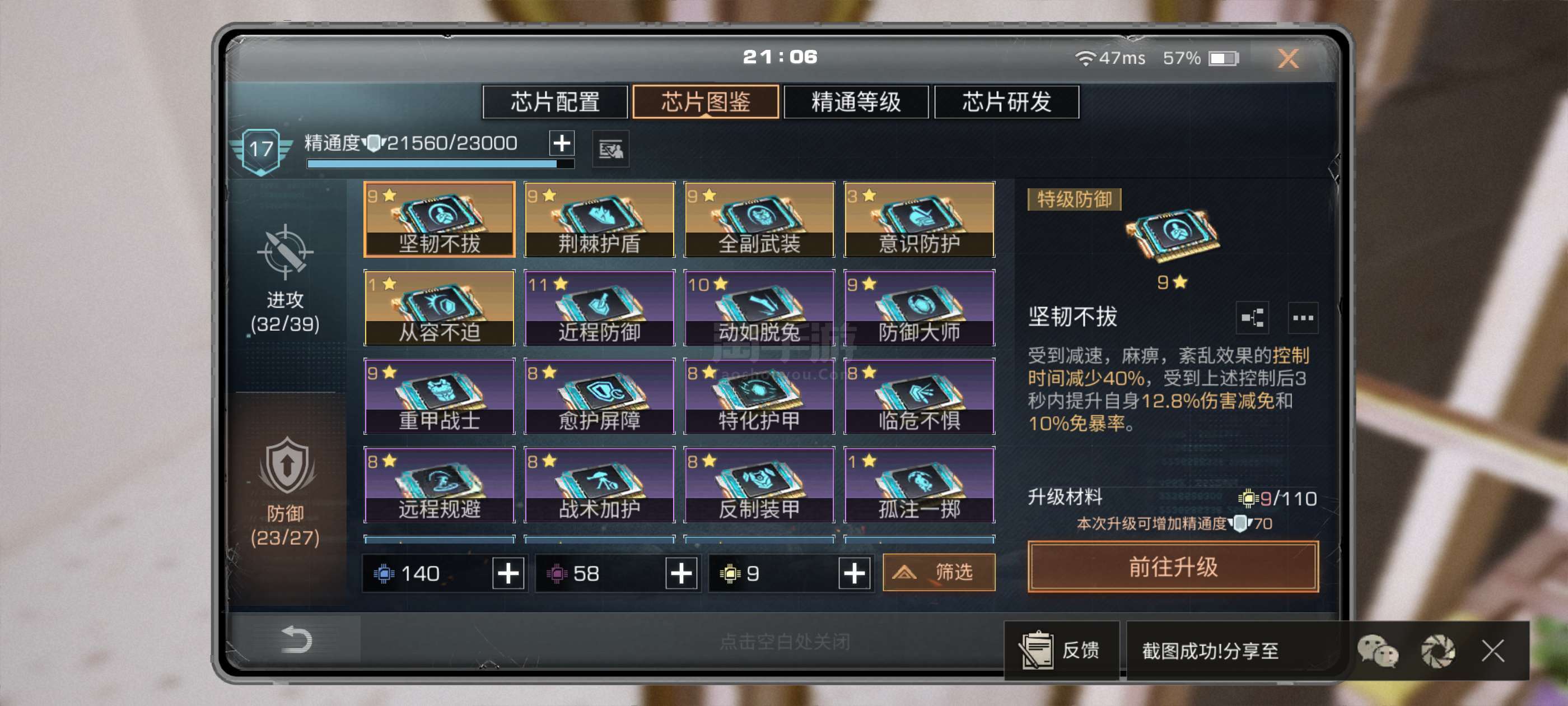Click the WeChat share icon
1568x706 pixels.
pyautogui.click(x=1378, y=651)
